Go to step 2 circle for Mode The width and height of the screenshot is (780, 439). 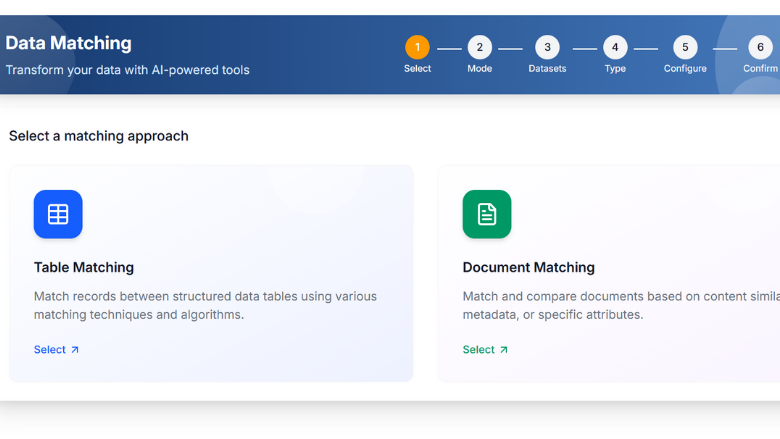tap(479, 47)
